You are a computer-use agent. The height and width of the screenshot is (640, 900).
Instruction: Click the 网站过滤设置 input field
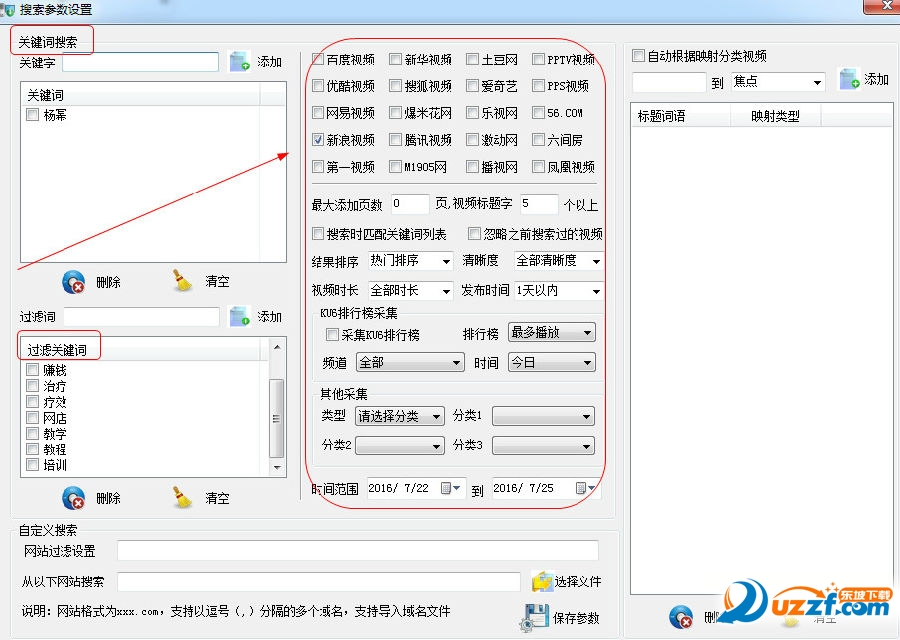pyautogui.click(x=358, y=551)
